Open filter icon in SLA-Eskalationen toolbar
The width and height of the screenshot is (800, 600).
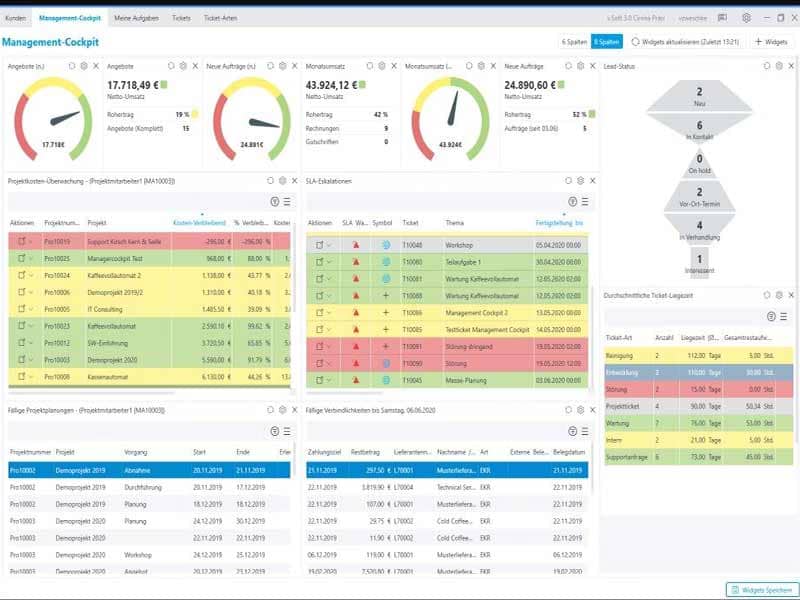[x=572, y=202]
